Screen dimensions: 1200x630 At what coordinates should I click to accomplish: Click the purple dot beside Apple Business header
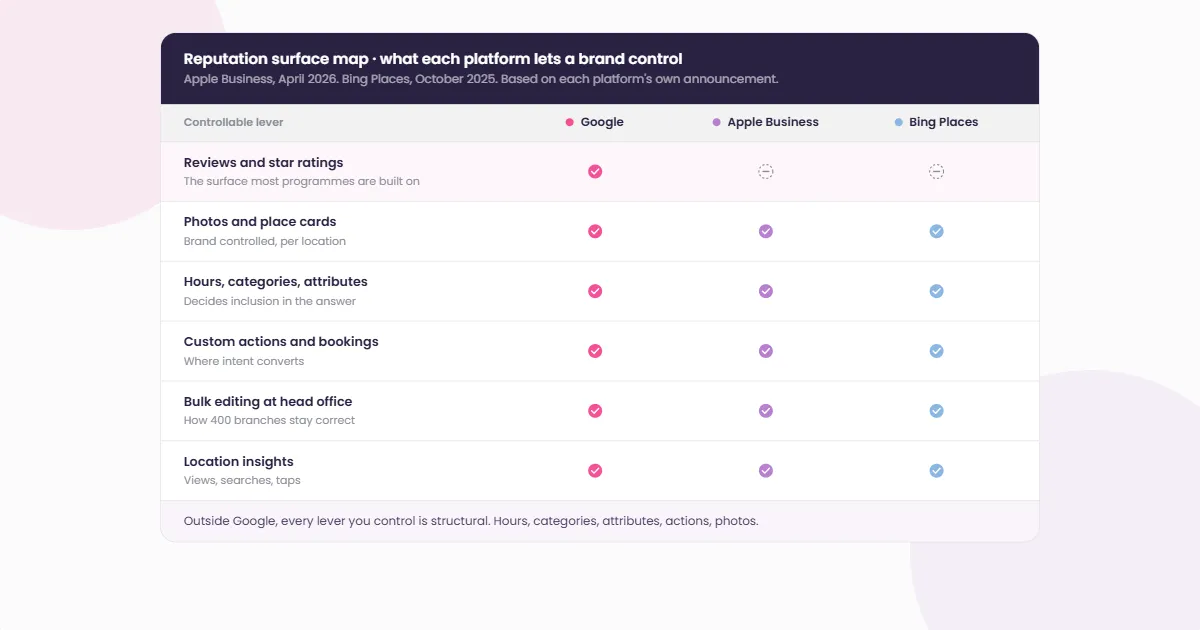pos(717,122)
